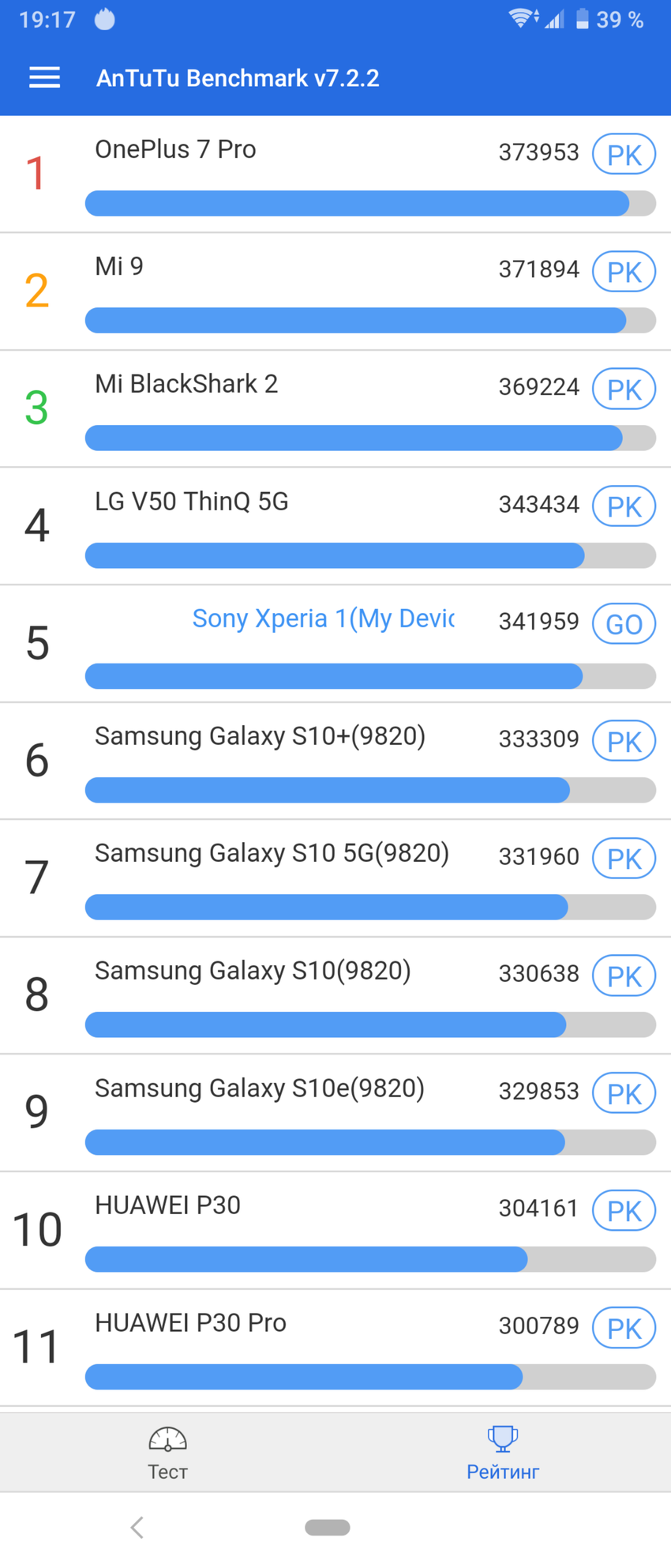Tap the flame notification icon in status bar
The height and width of the screenshot is (1568, 671).
pyautogui.click(x=105, y=19)
